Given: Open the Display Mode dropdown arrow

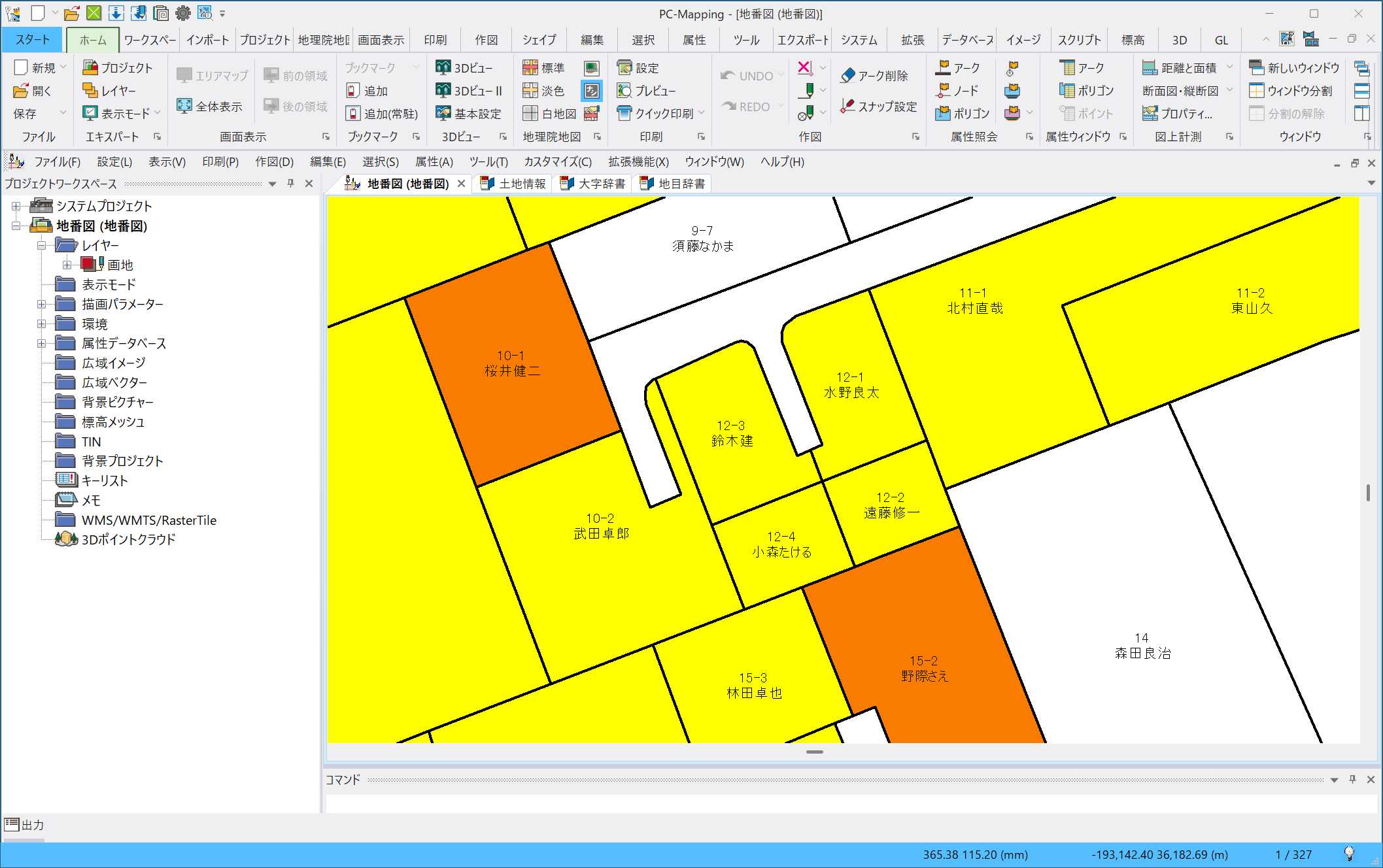Looking at the screenshot, I should coord(158,113).
